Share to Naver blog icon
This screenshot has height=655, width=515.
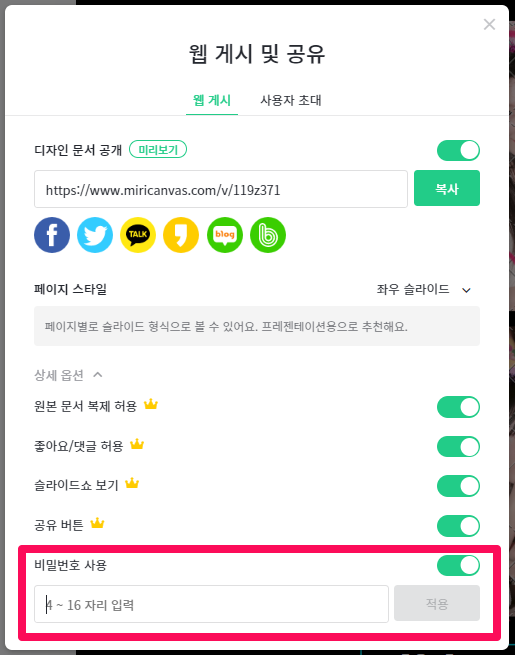pyautogui.click(x=225, y=235)
